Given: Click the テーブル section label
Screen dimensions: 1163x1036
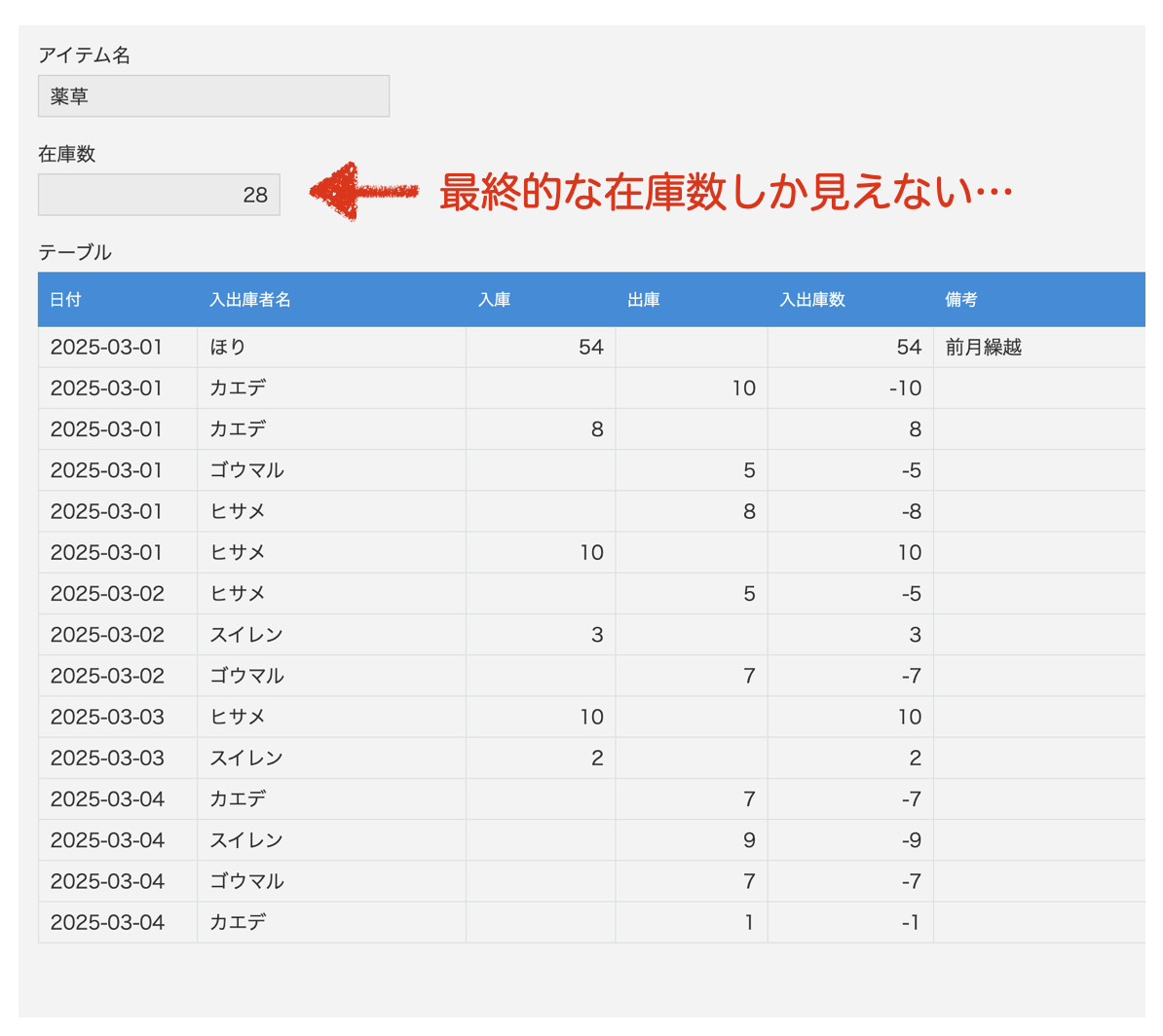Looking at the screenshot, I should (x=75, y=253).
